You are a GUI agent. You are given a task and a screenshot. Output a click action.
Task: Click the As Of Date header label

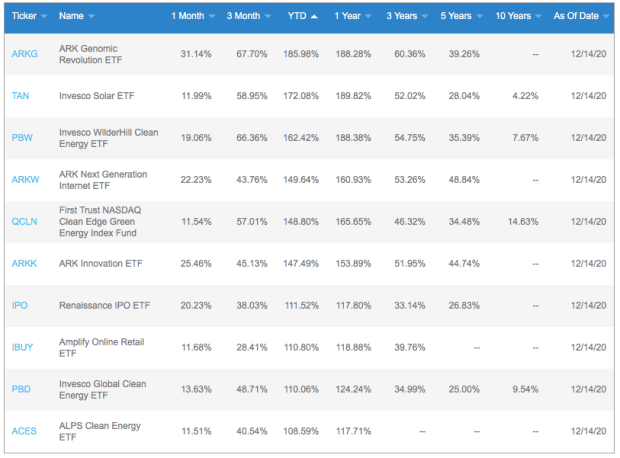(576, 16)
